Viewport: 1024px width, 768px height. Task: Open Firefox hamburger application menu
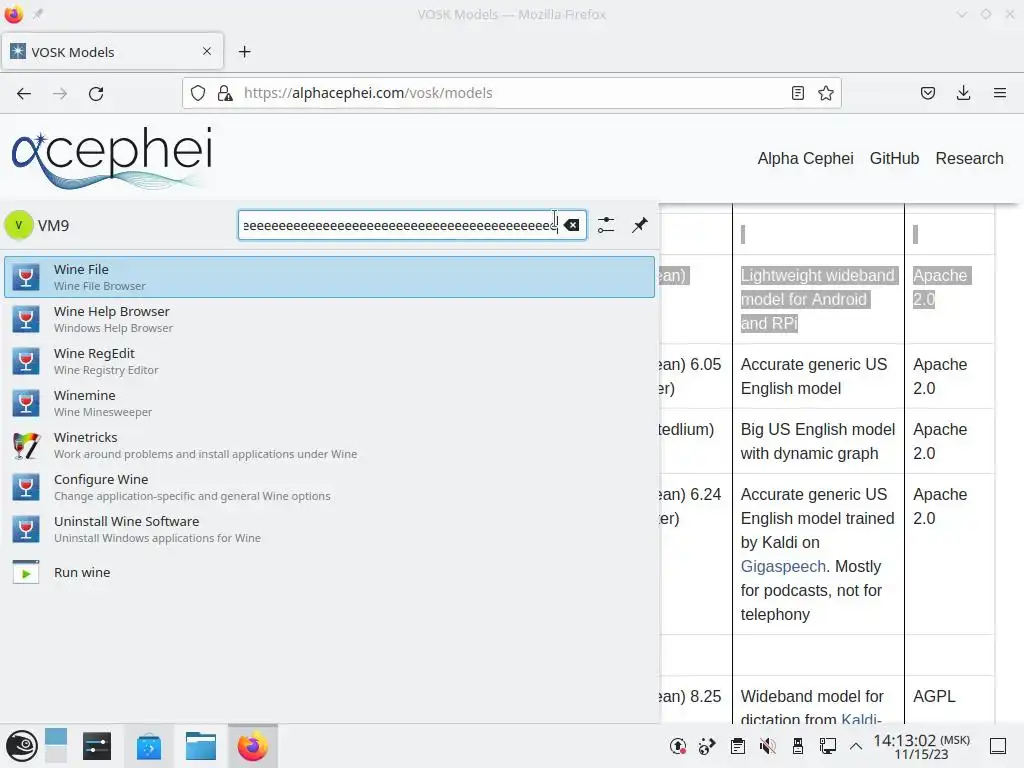[x=1000, y=93]
